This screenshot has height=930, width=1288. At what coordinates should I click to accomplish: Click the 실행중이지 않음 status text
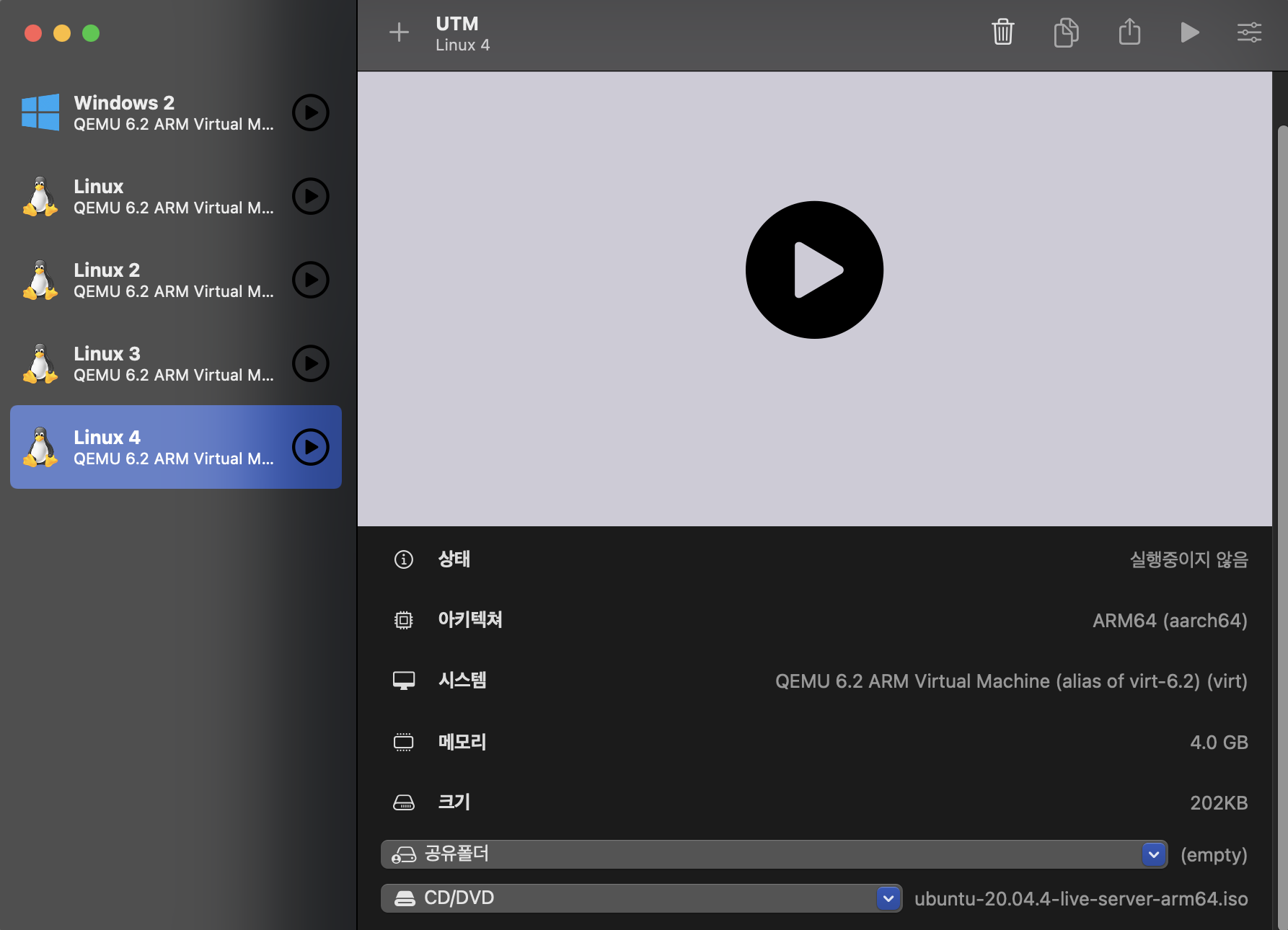(x=1188, y=559)
